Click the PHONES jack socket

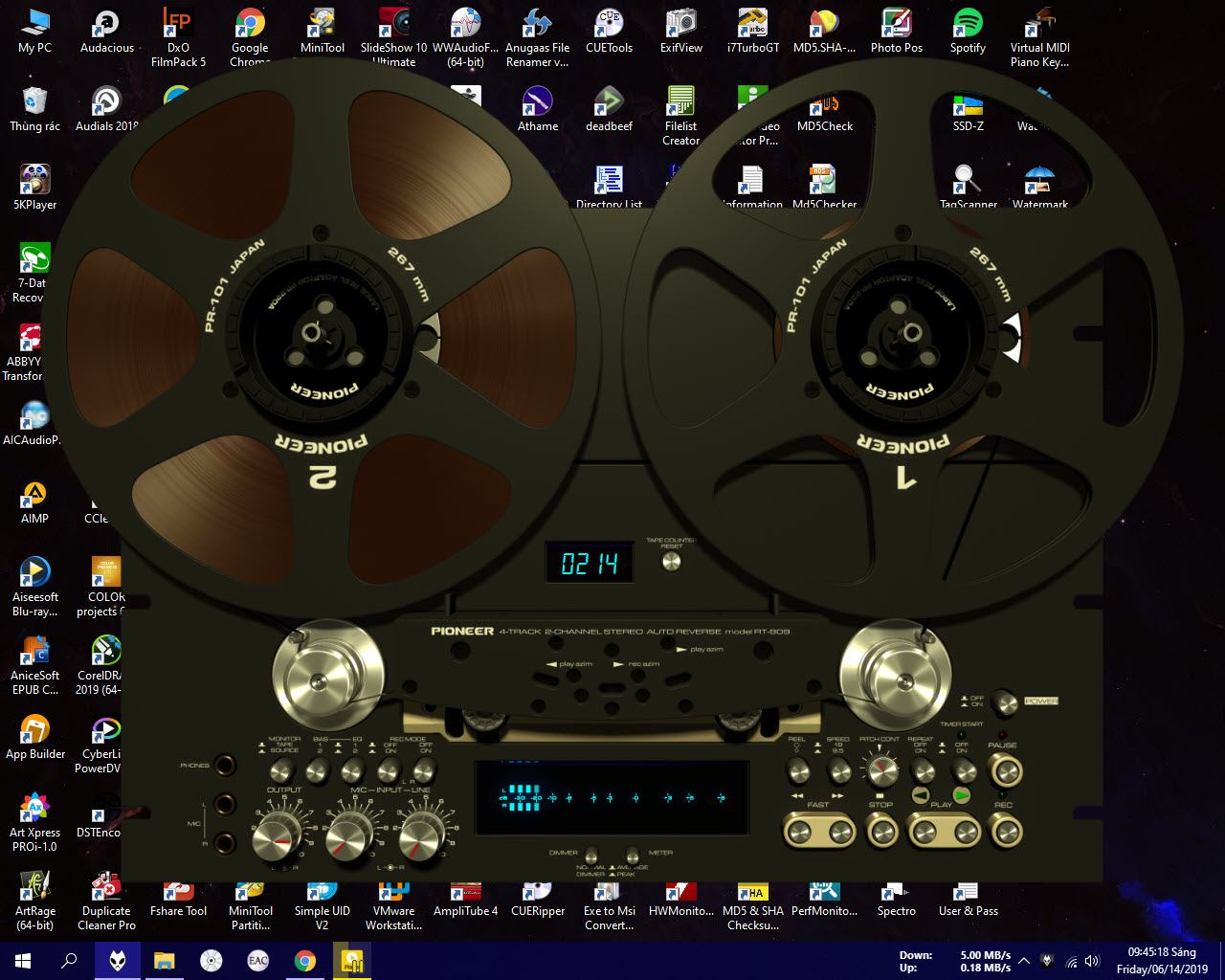point(224,766)
